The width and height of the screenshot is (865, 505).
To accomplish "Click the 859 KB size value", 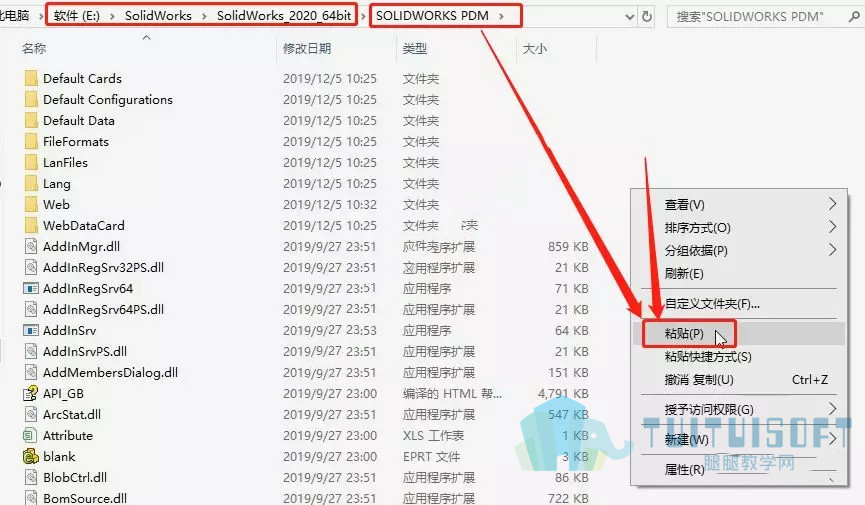I will tap(568, 247).
